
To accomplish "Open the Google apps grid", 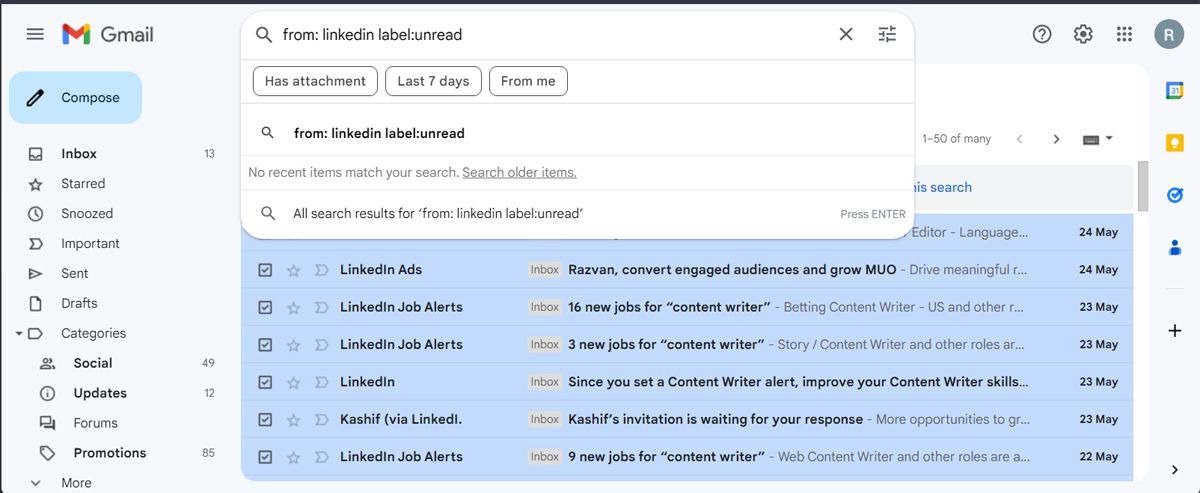I will pos(1124,34).
